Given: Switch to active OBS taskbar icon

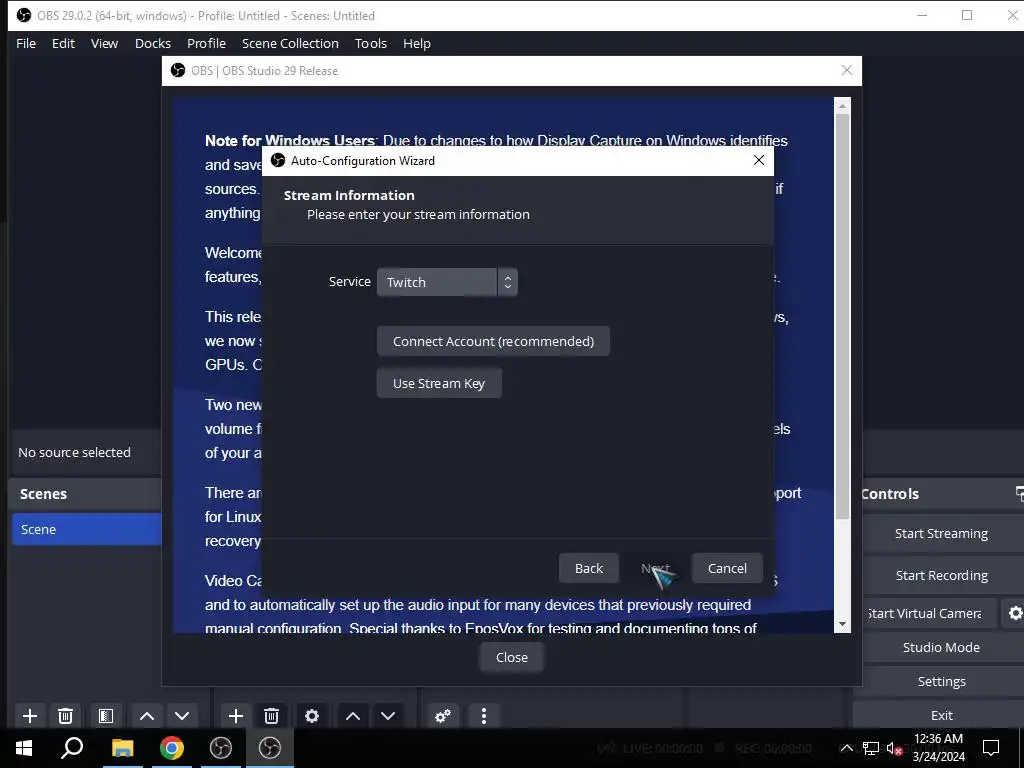Looking at the screenshot, I should (270, 748).
